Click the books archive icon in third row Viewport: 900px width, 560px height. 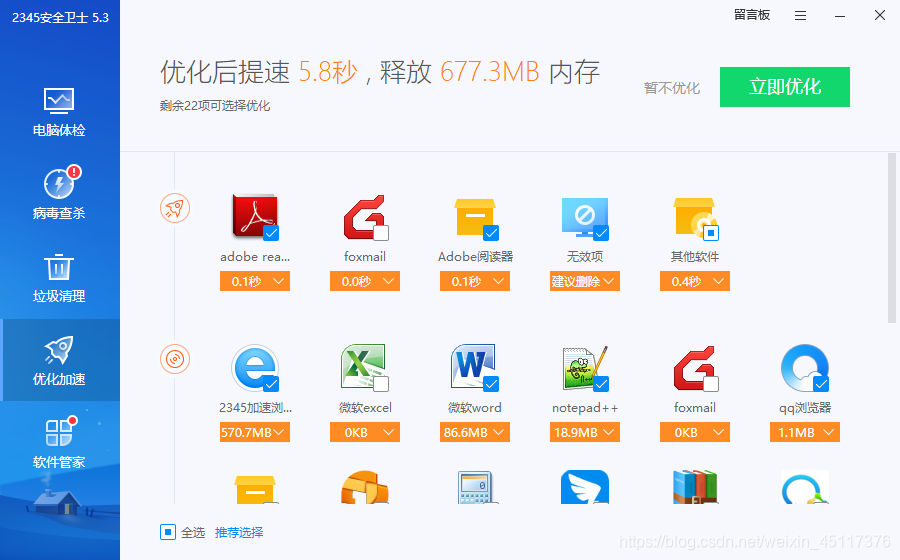pos(695,487)
